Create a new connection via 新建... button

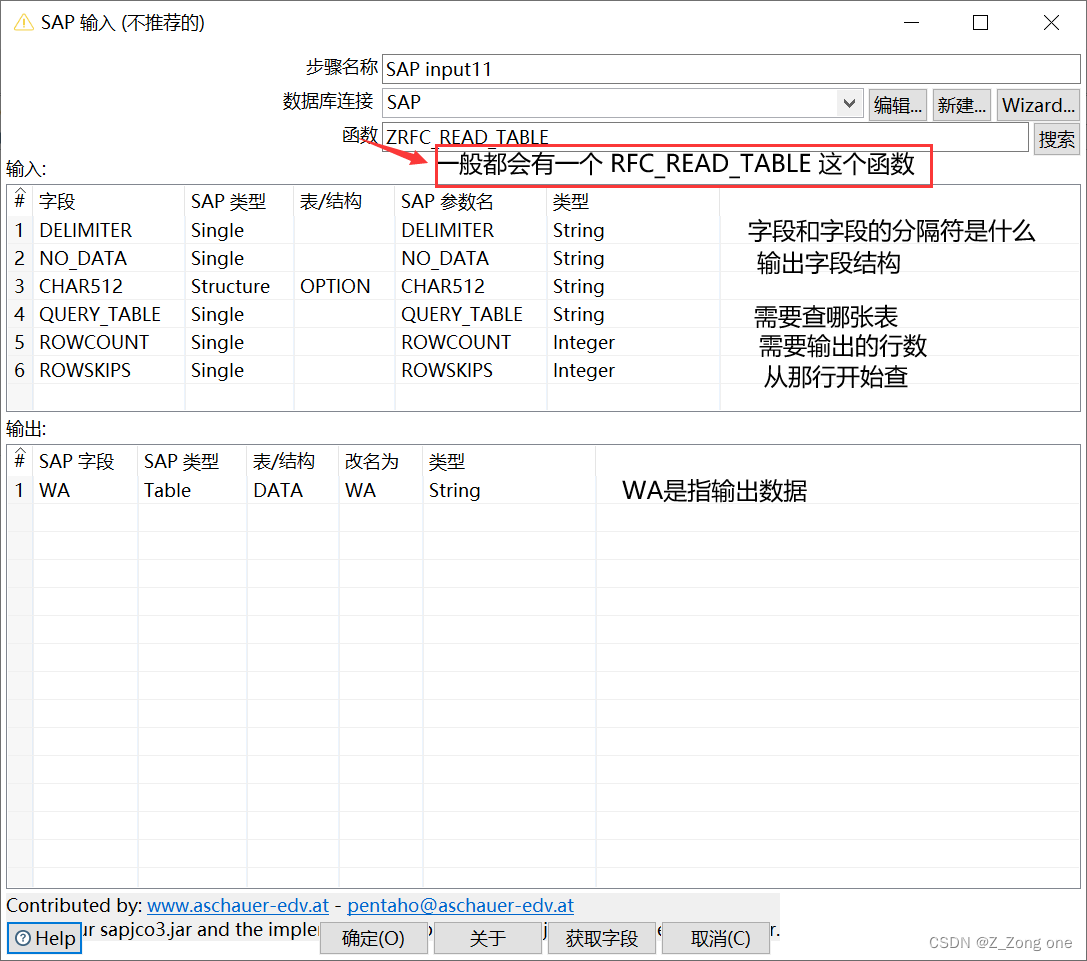point(961,105)
